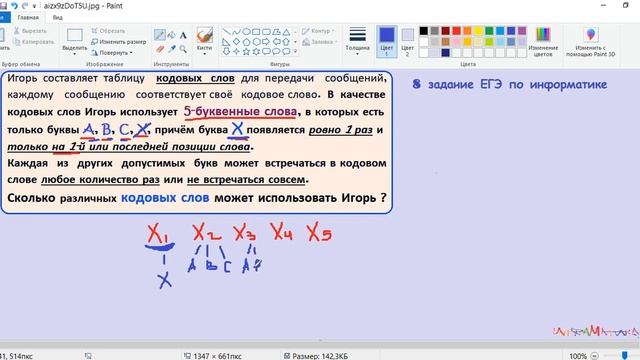Image resolution: width=640 pixels, height=360 pixels.
Task: Pick the custom dark blue swatch in third row
Action: tap(445, 53)
